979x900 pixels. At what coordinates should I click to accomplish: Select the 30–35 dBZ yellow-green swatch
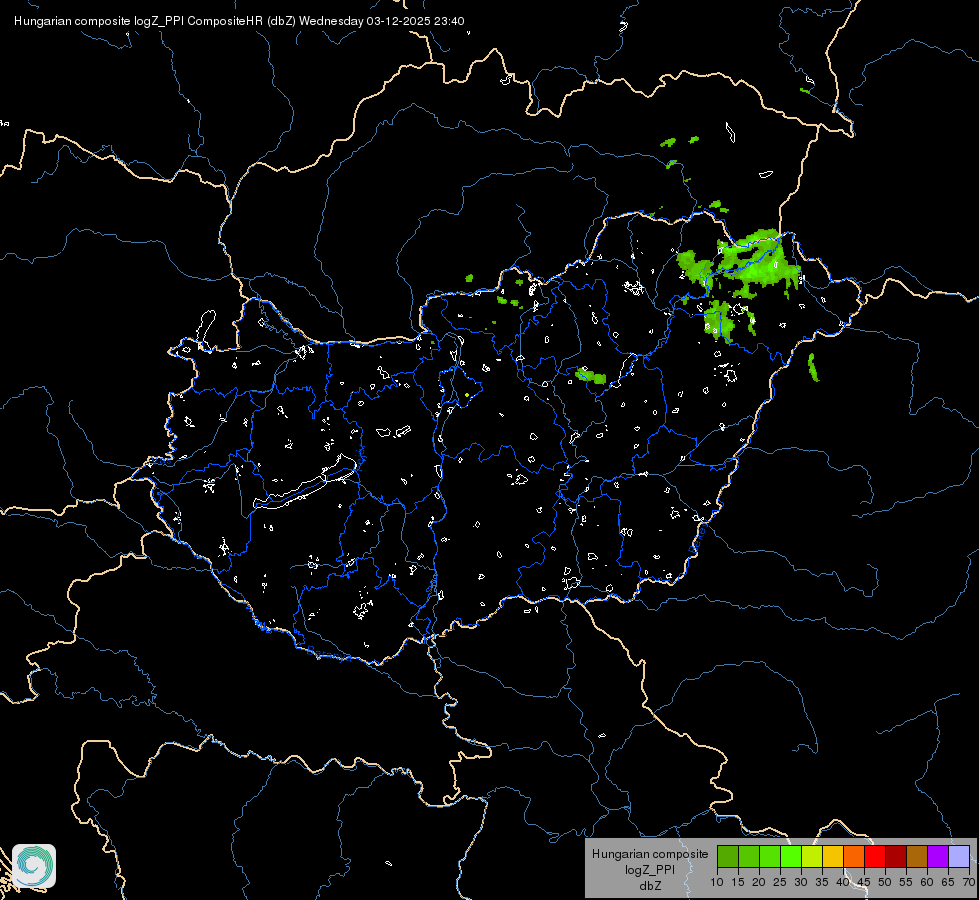(812, 856)
